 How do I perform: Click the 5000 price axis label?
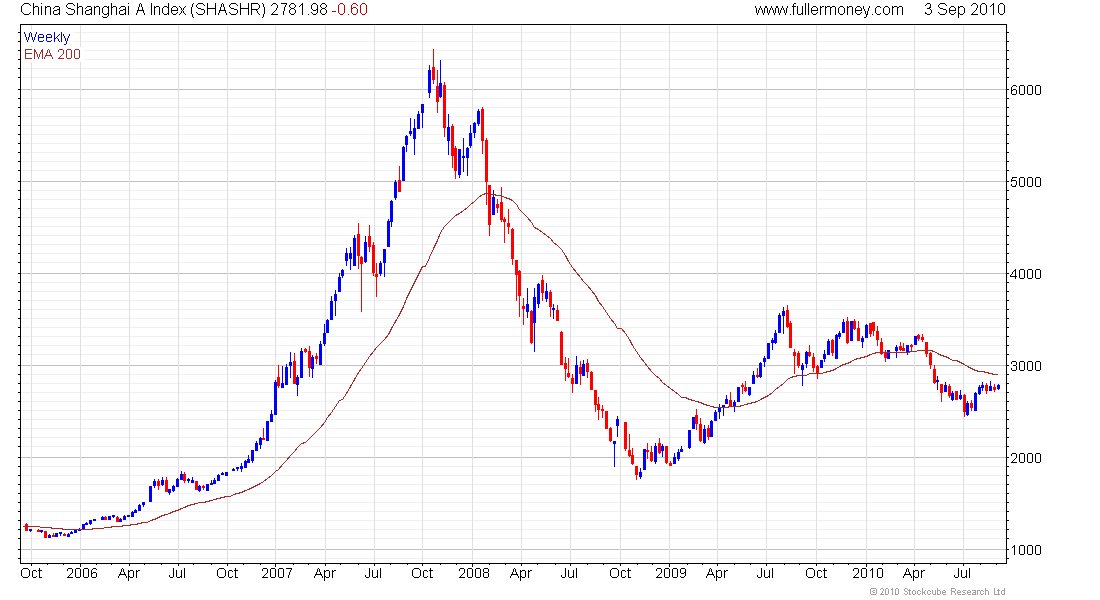point(1025,182)
